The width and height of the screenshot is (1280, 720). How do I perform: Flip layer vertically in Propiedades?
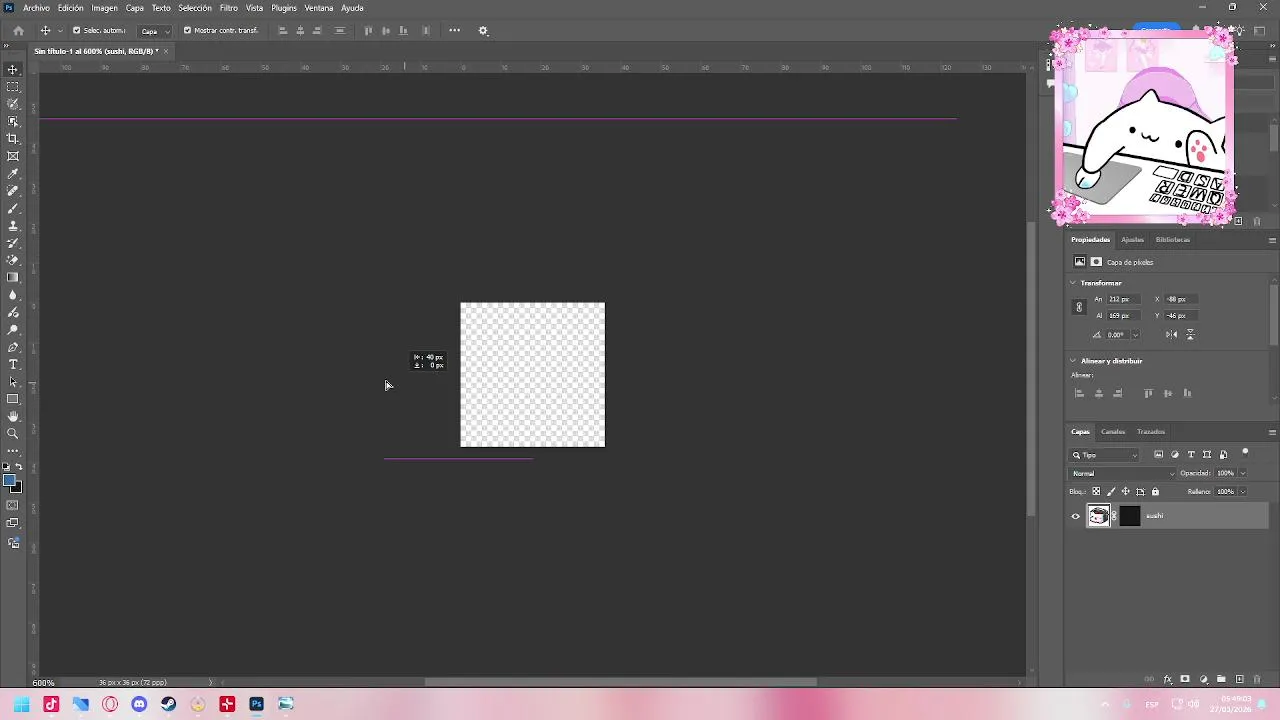pyautogui.click(x=1190, y=334)
